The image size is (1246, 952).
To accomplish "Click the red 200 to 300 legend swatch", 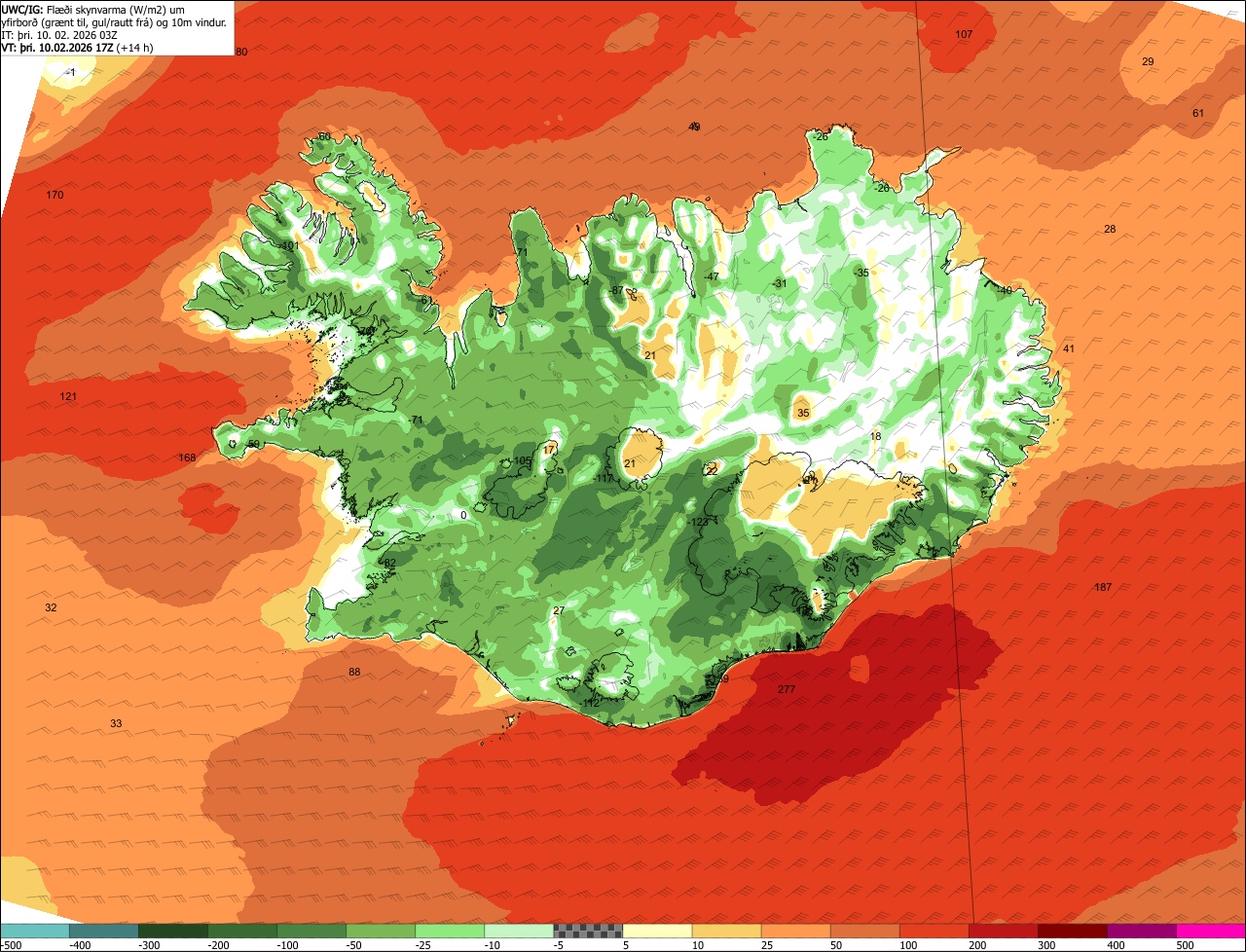I will point(1004,931).
